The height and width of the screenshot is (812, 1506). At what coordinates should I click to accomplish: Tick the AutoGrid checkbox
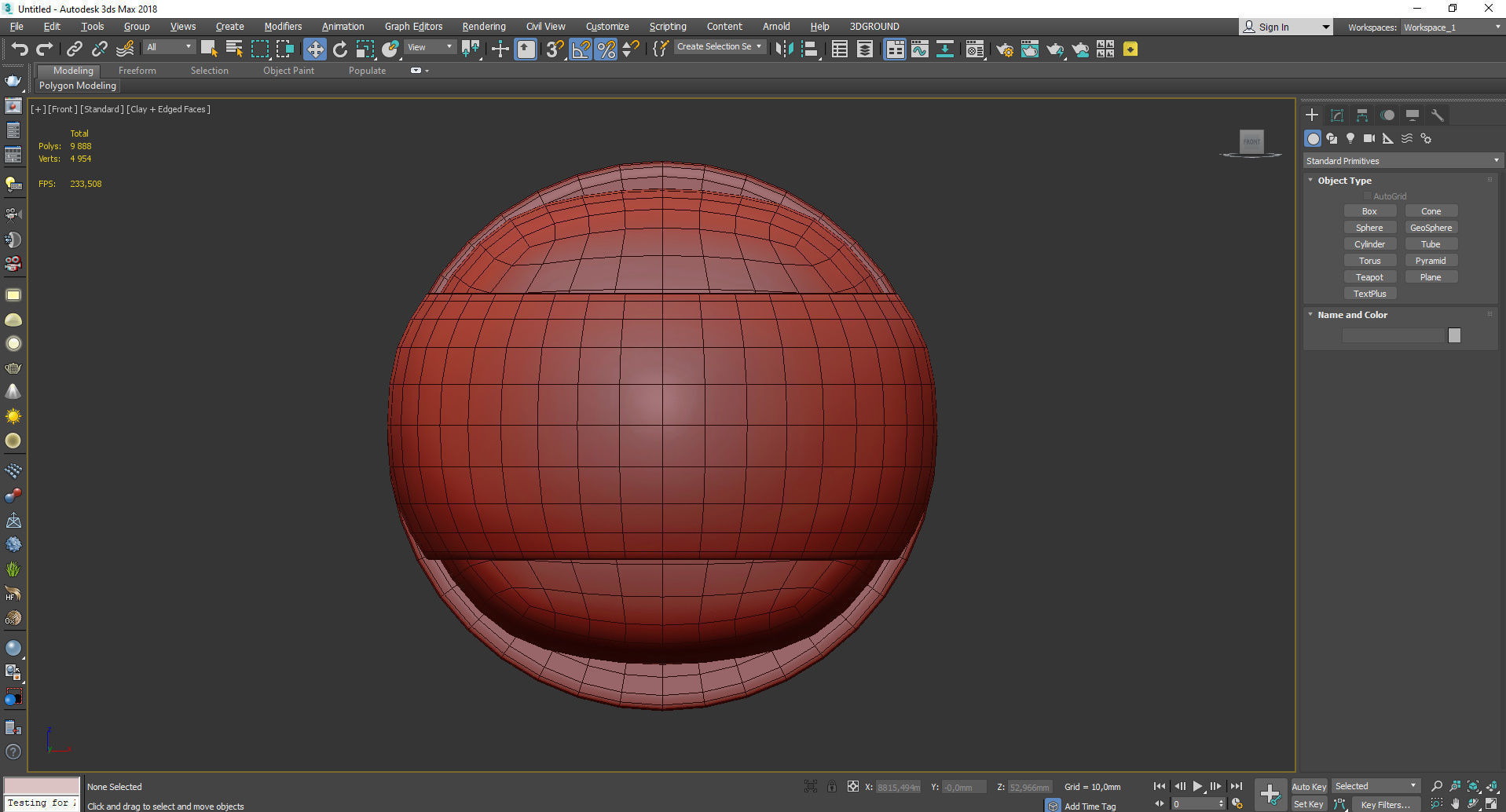1368,196
